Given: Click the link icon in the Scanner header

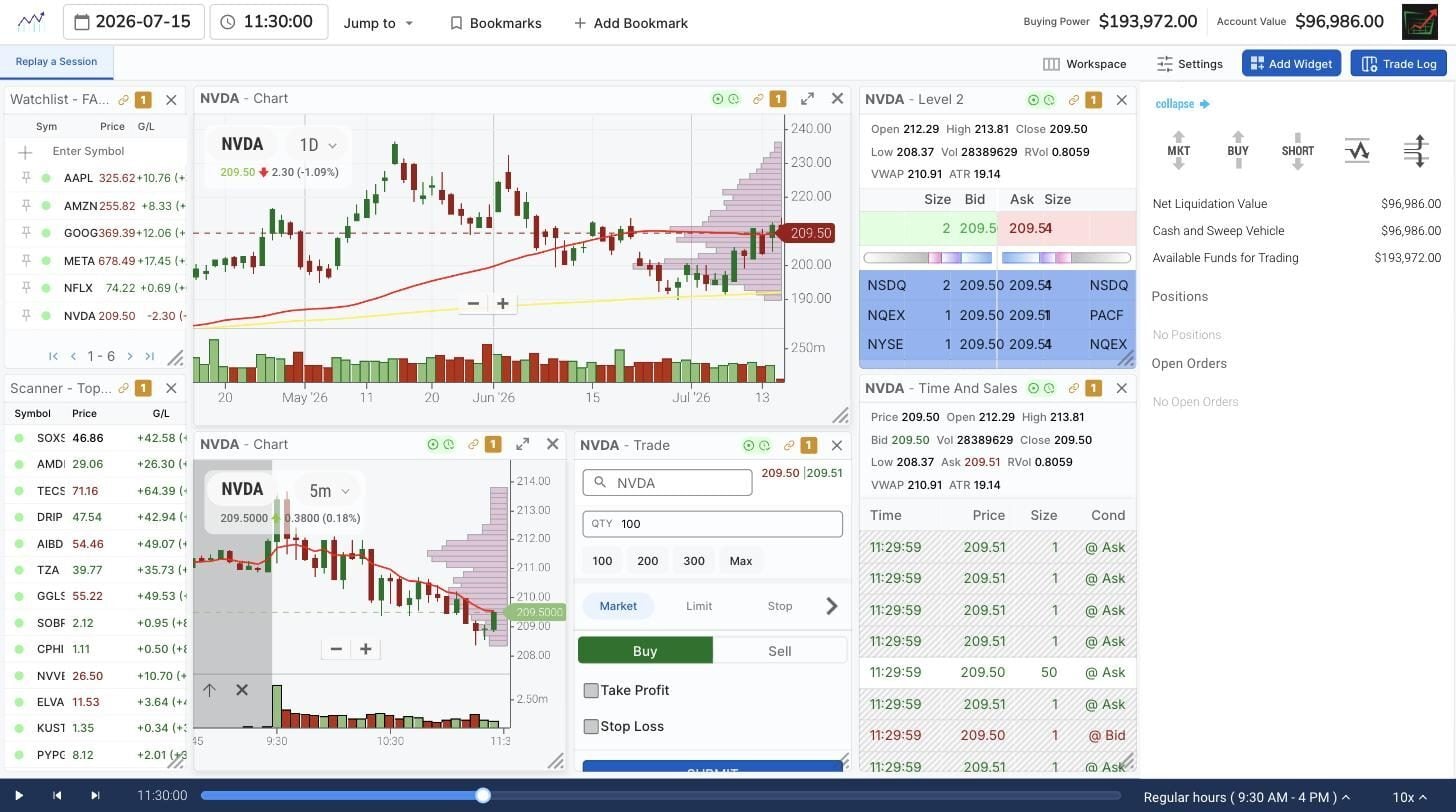Looking at the screenshot, I should tap(124, 388).
